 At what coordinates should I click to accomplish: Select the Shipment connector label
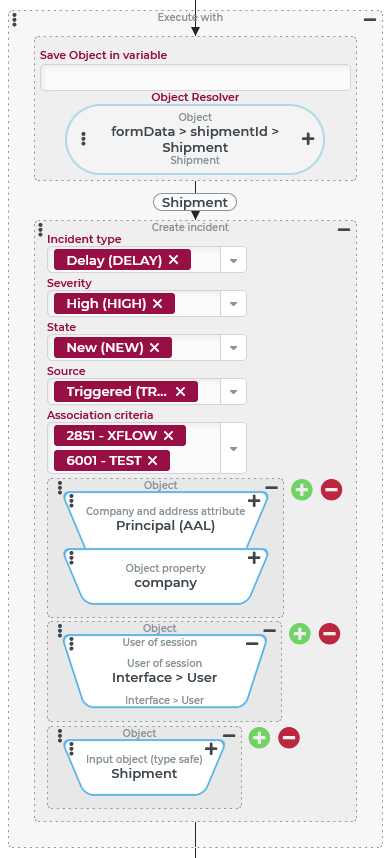195,202
